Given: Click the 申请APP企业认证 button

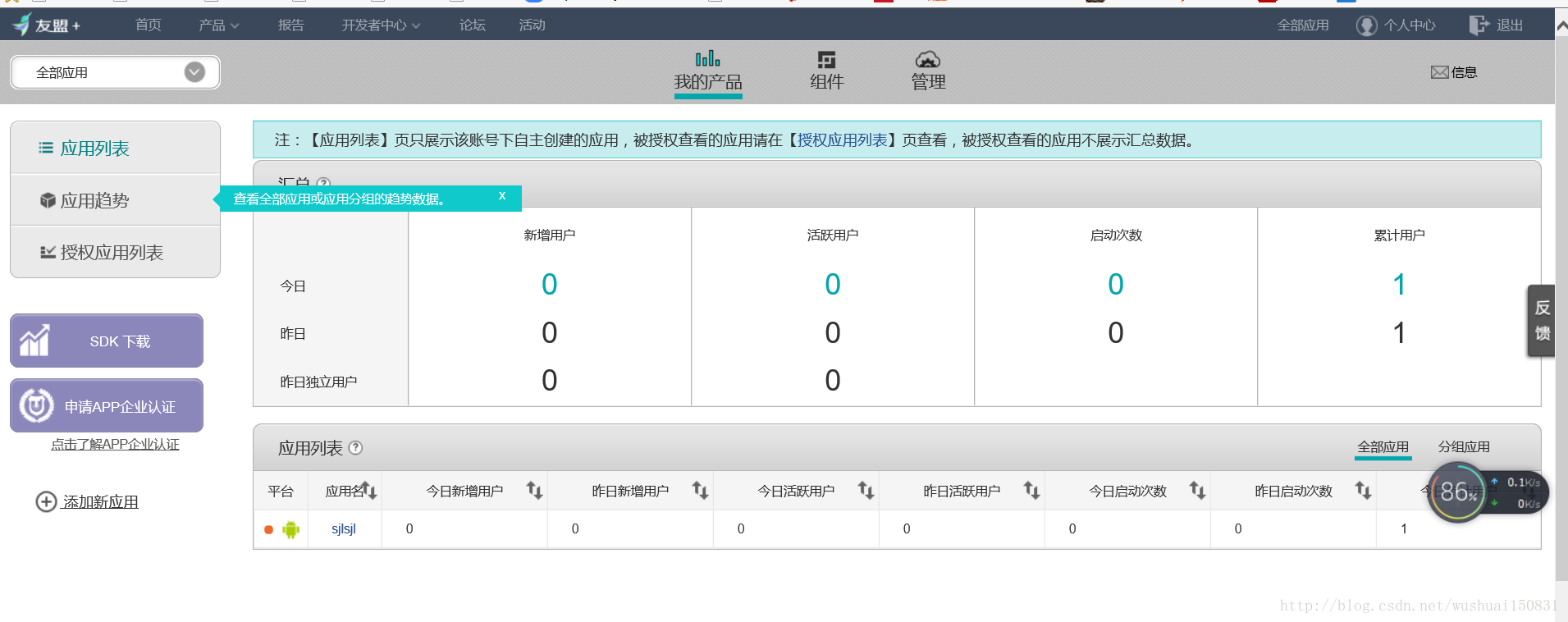Looking at the screenshot, I should (x=107, y=405).
